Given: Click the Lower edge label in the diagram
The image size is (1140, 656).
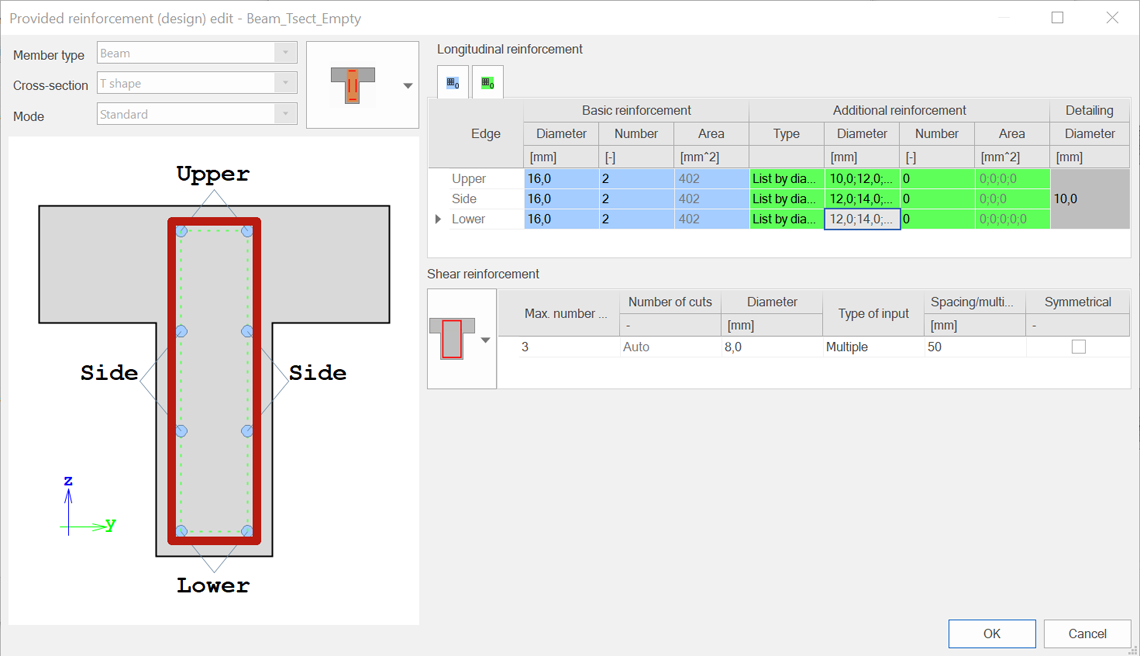Looking at the screenshot, I should pyautogui.click(x=213, y=585).
